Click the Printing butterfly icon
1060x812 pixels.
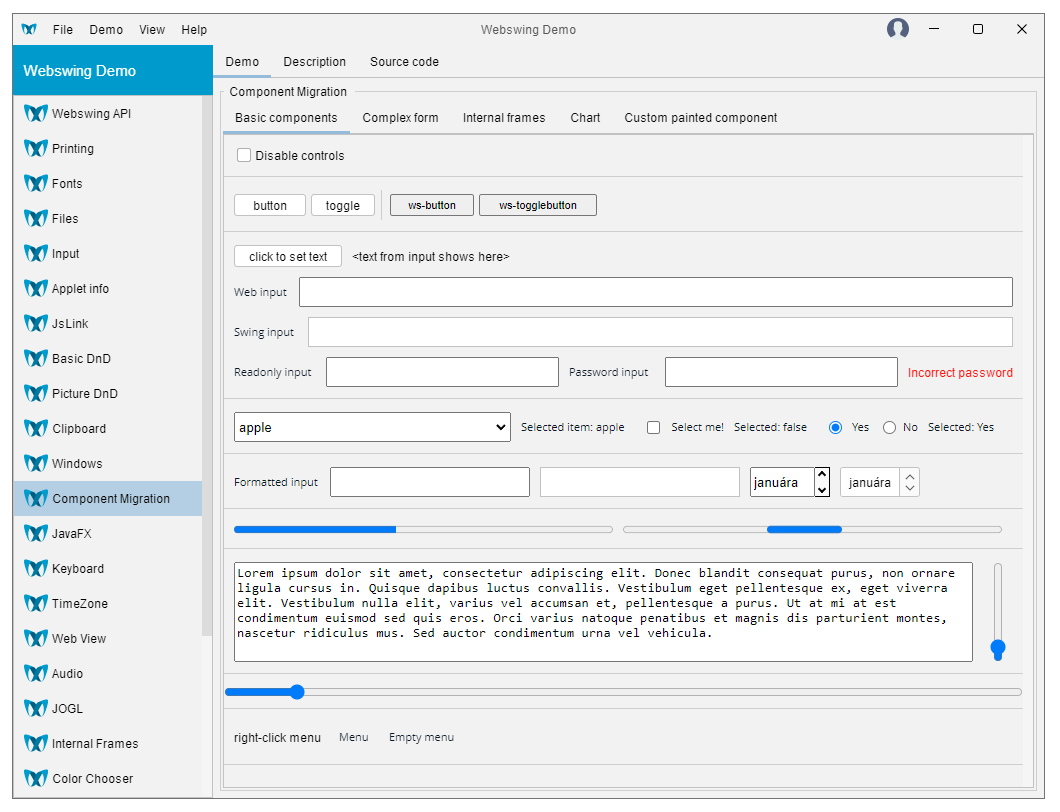(x=36, y=148)
